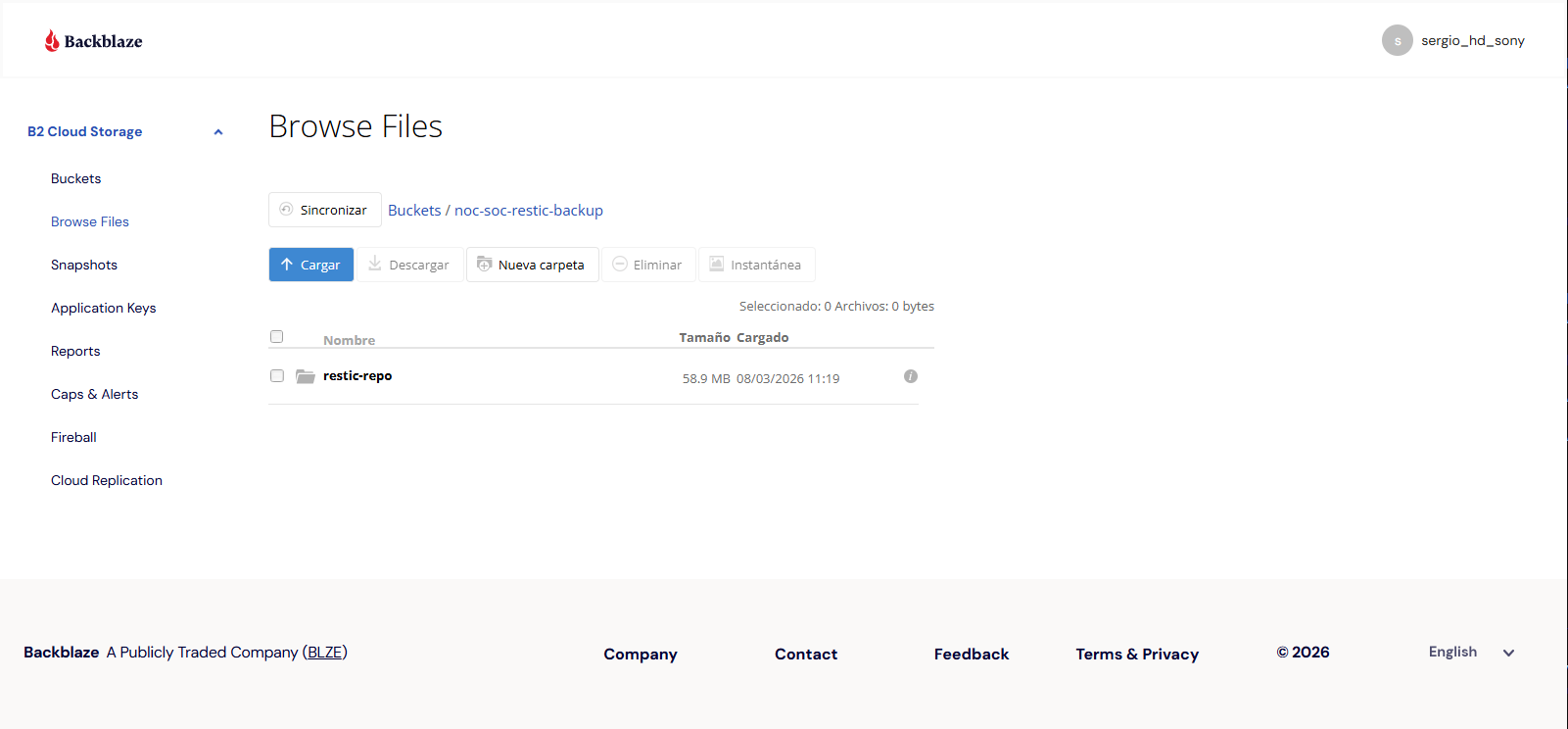Create a folder with Nueva carpeta
Image resolution: width=1568 pixels, height=729 pixels.
(x=533, y=265)
